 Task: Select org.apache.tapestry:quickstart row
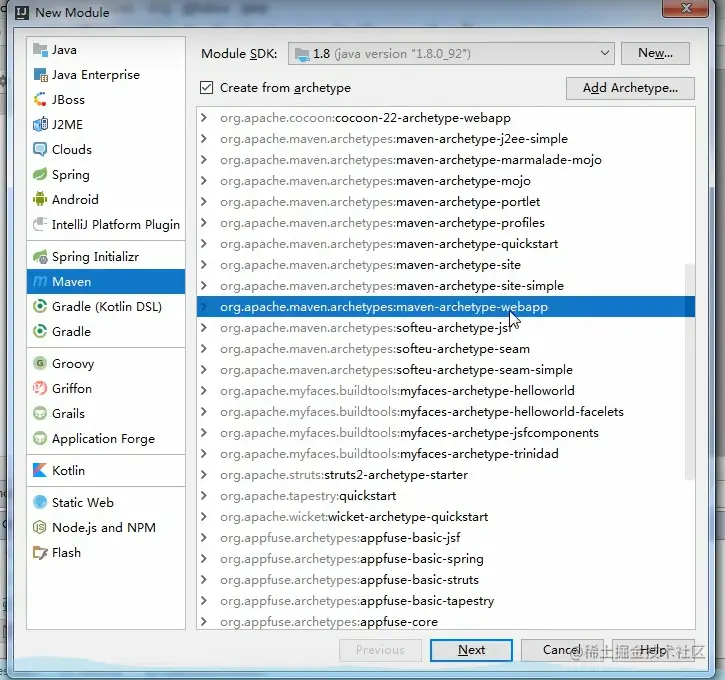446,496
